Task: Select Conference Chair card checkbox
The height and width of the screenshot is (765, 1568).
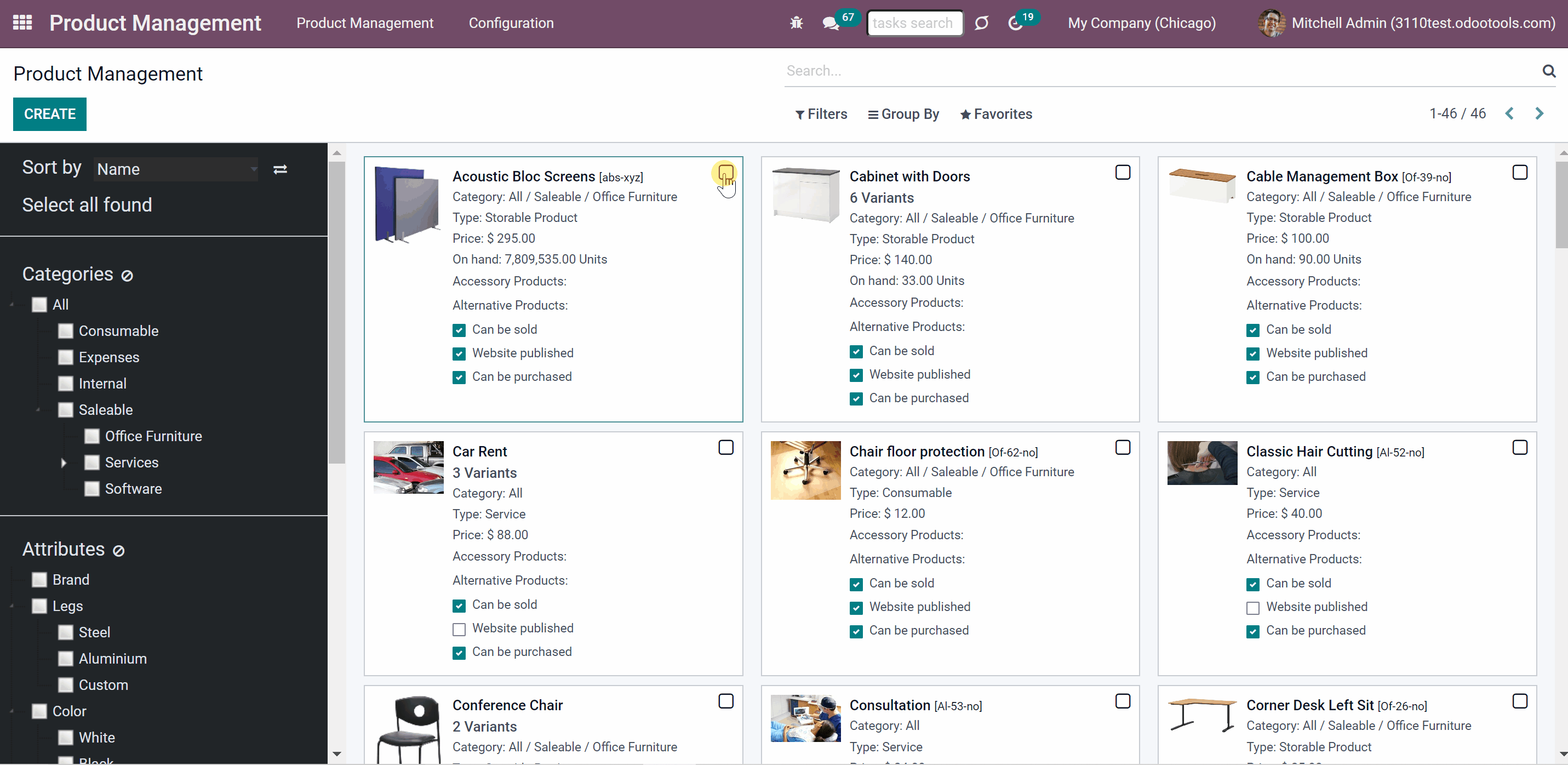Action: 725,701
